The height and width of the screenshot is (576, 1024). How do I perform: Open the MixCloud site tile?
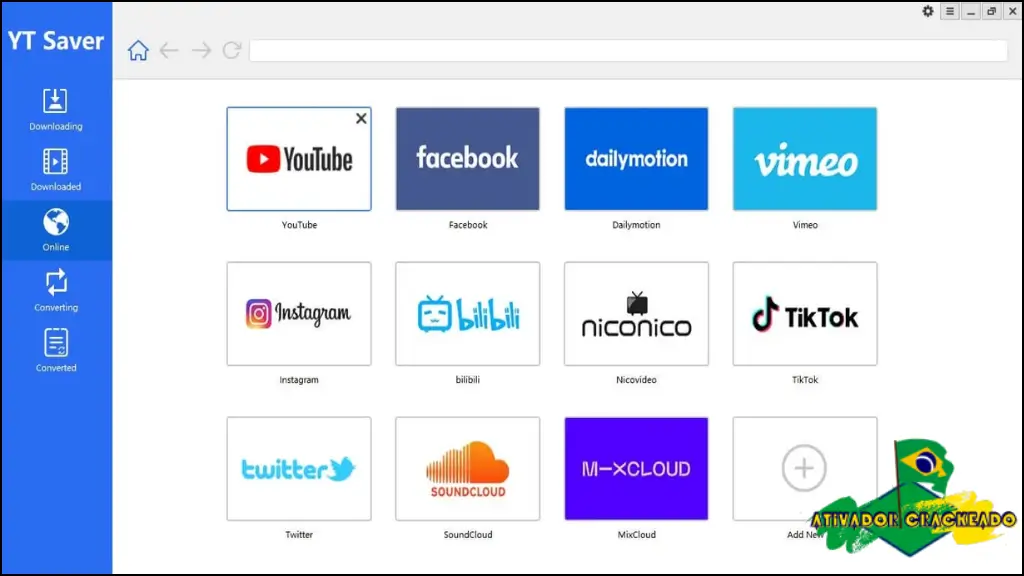(636, 469)
